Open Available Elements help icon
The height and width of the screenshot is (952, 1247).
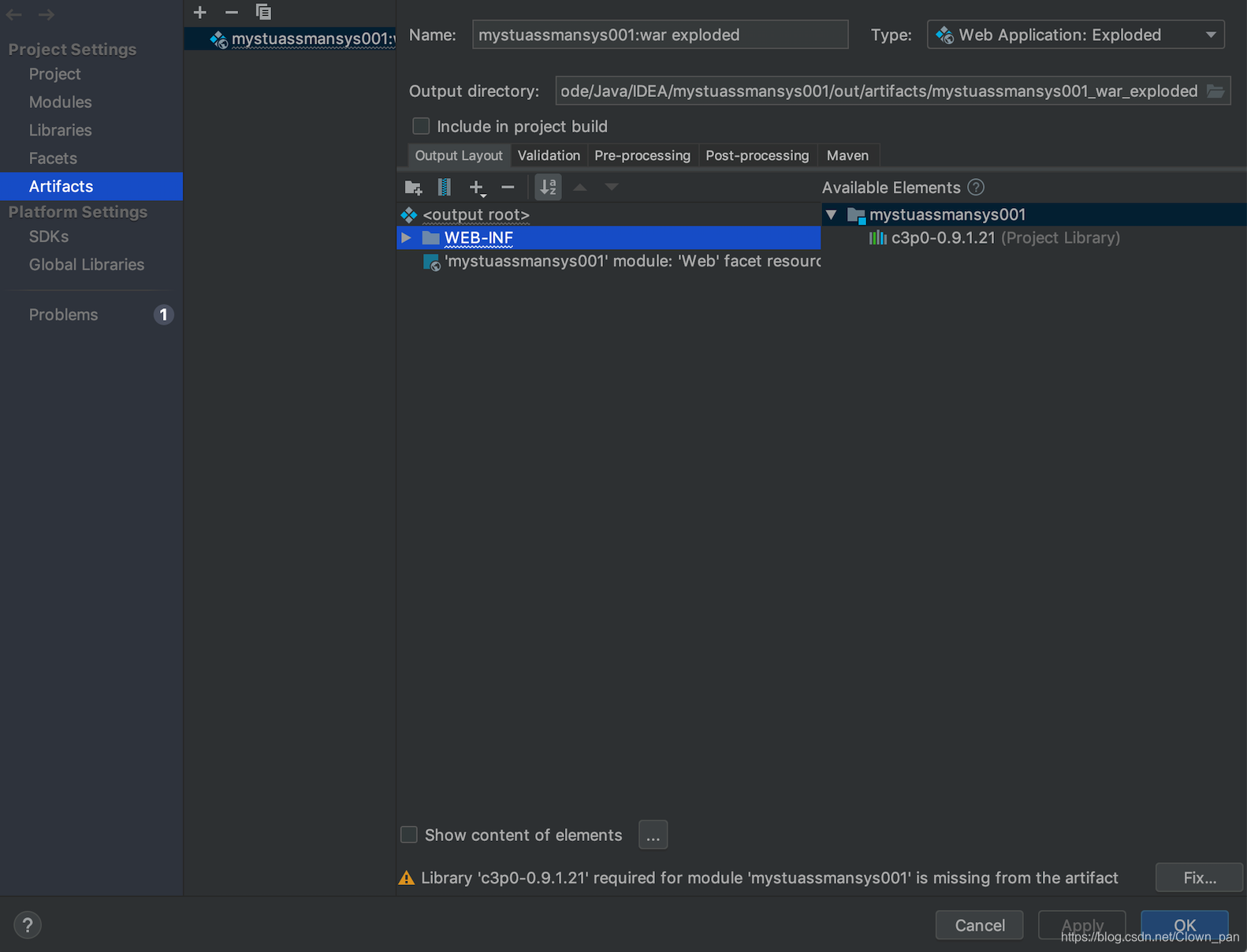(x=976, y=188)
